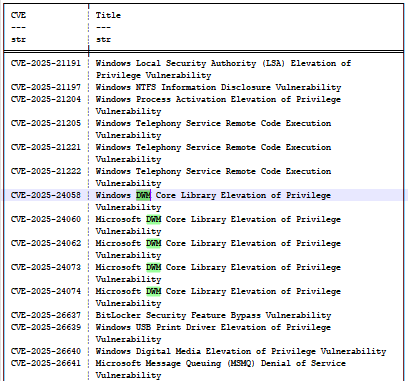
Task: Select cell CVE-2025-26637
Action: pyautogui.click(x=46, y=315)
